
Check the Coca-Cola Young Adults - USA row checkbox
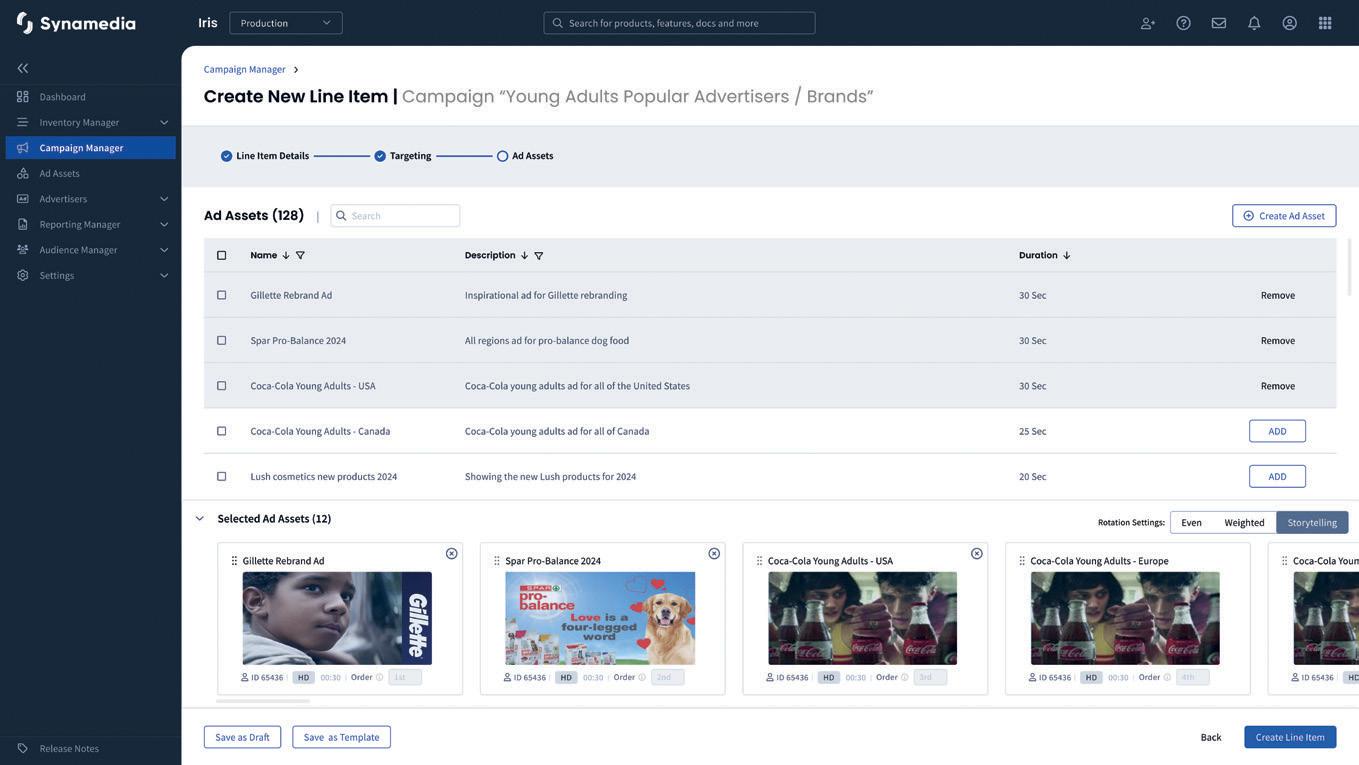click(222, 386)
